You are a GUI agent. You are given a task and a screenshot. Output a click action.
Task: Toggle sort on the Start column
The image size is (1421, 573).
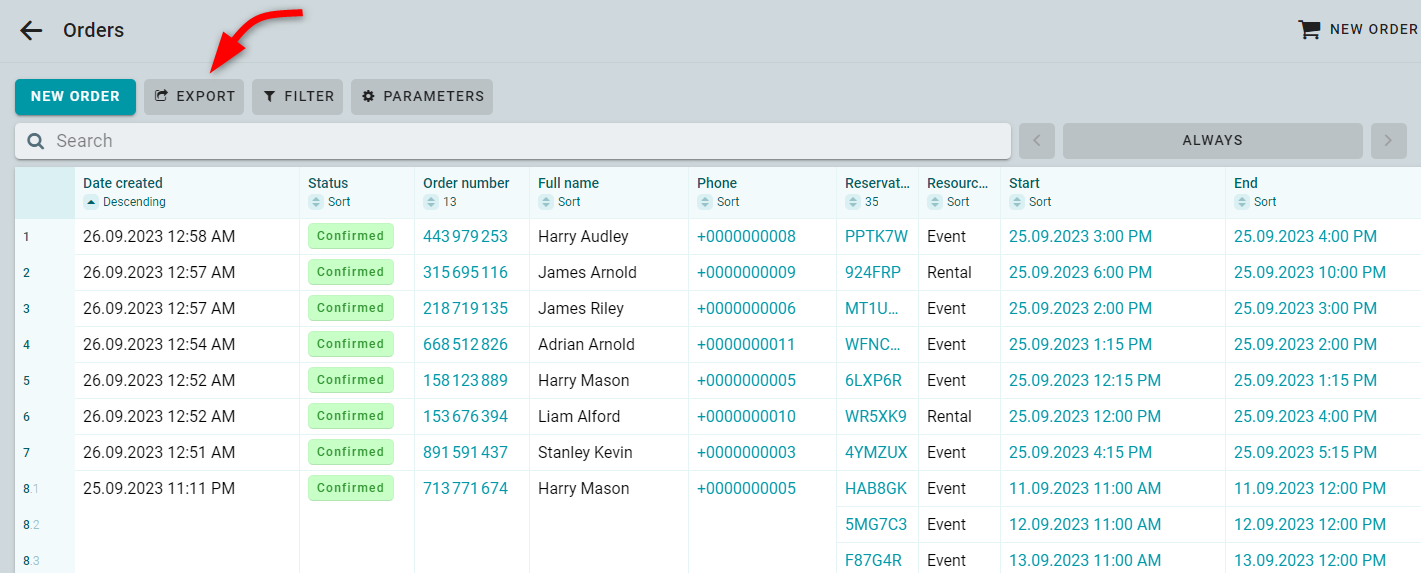tap(1016, 202)
